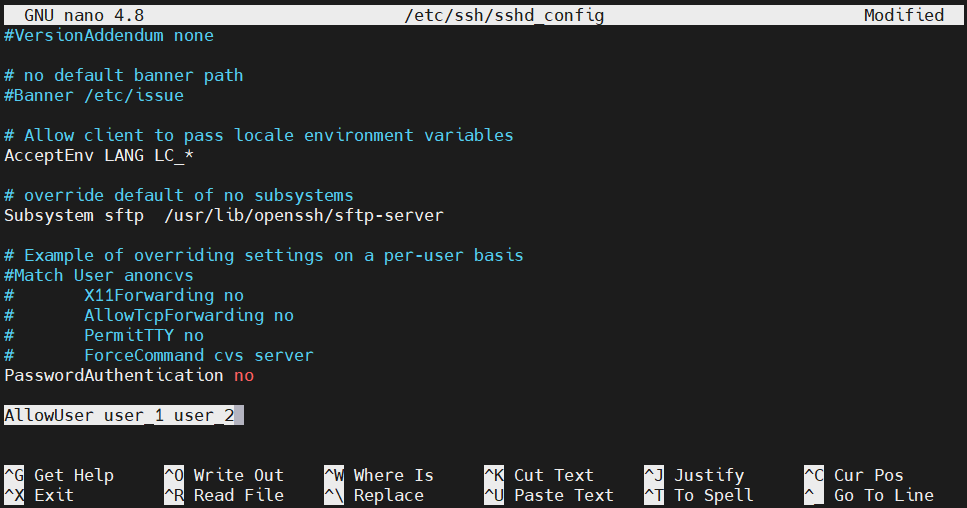Place cursor on Subsystem sftp line

224,215
